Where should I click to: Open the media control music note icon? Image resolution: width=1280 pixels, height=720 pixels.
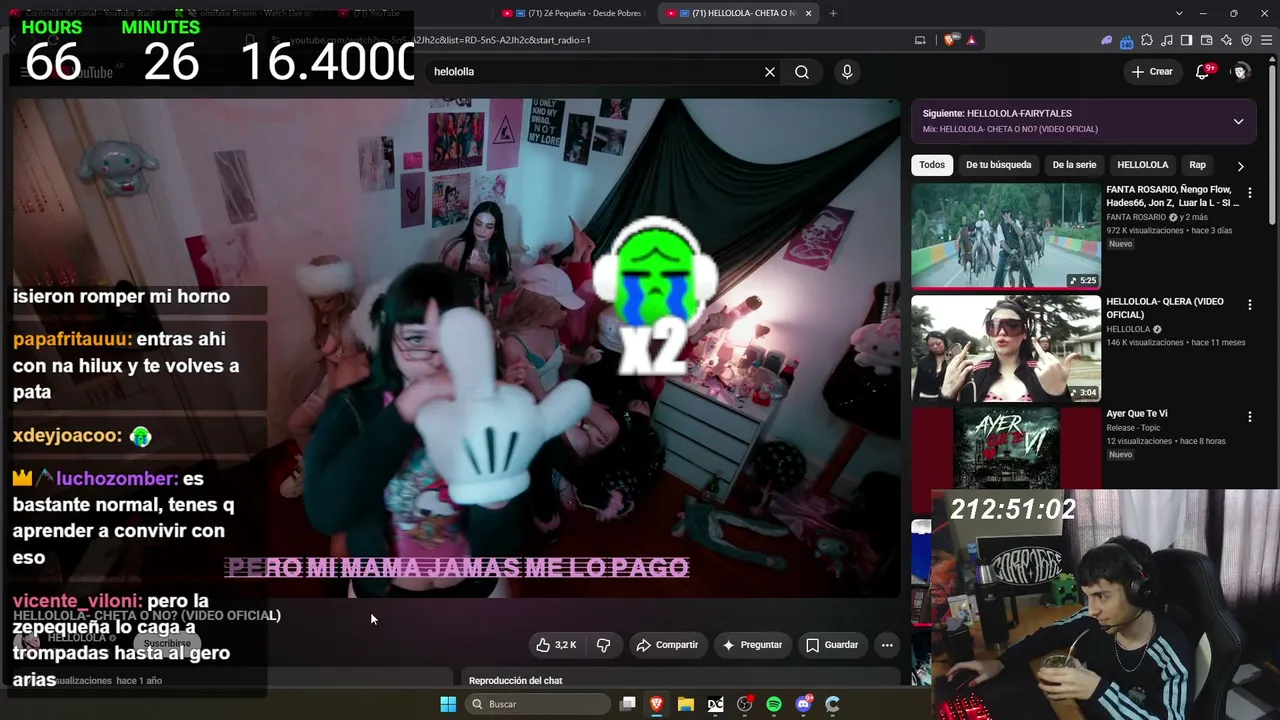tap(1166, 40)
